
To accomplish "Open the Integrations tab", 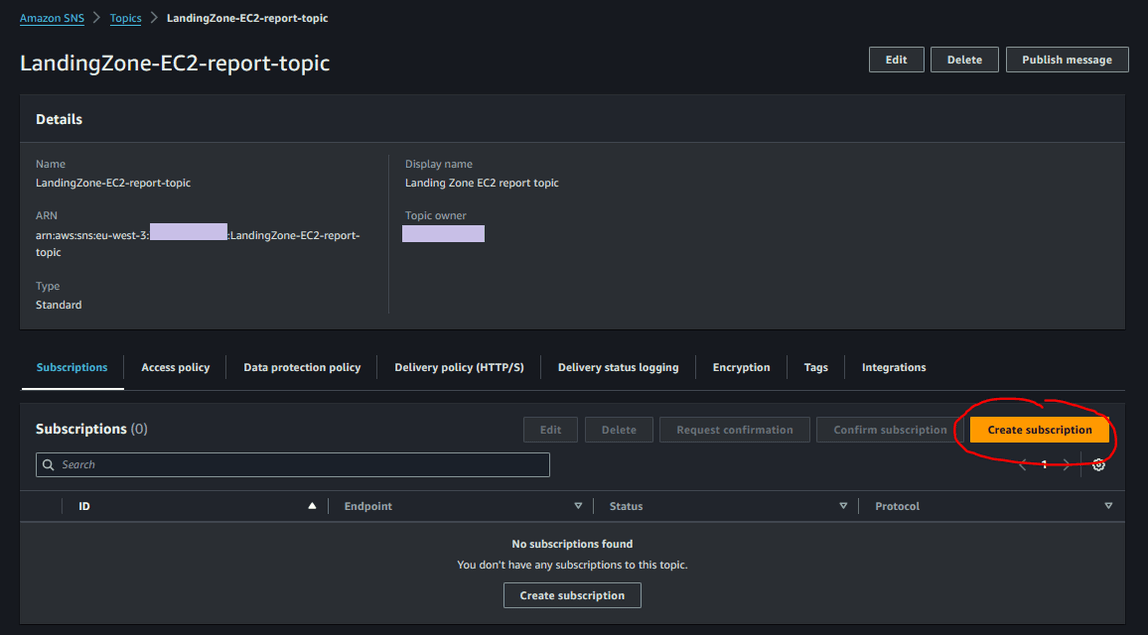I will [893, 367].
